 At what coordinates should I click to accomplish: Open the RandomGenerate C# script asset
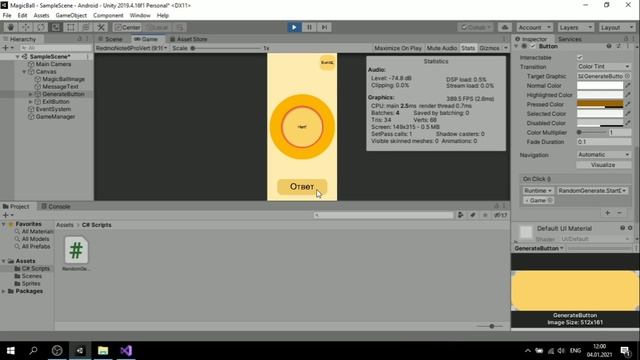click(76, 253)
